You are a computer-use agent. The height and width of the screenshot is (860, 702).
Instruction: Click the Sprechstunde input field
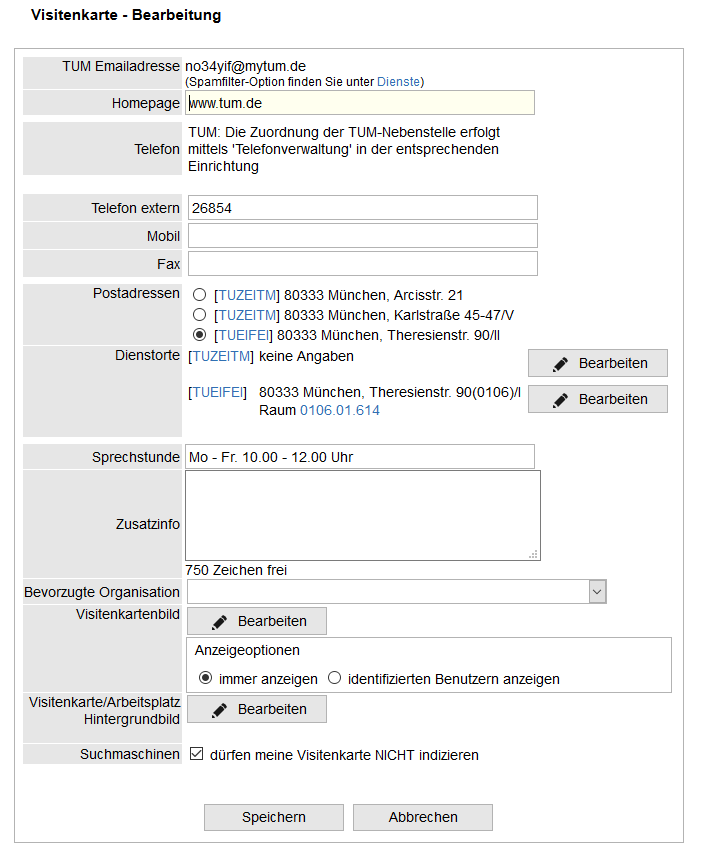coord(360,457)
